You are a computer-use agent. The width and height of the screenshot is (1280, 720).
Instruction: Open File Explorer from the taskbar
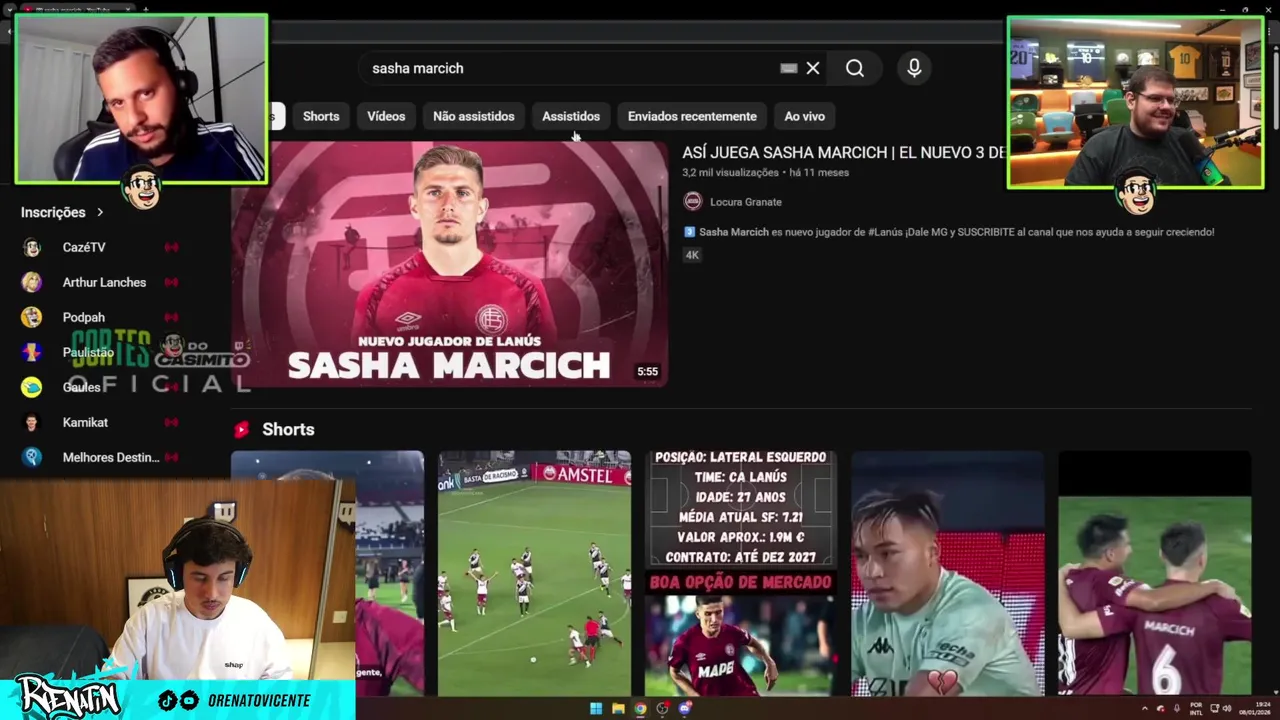tap(618, 708)
